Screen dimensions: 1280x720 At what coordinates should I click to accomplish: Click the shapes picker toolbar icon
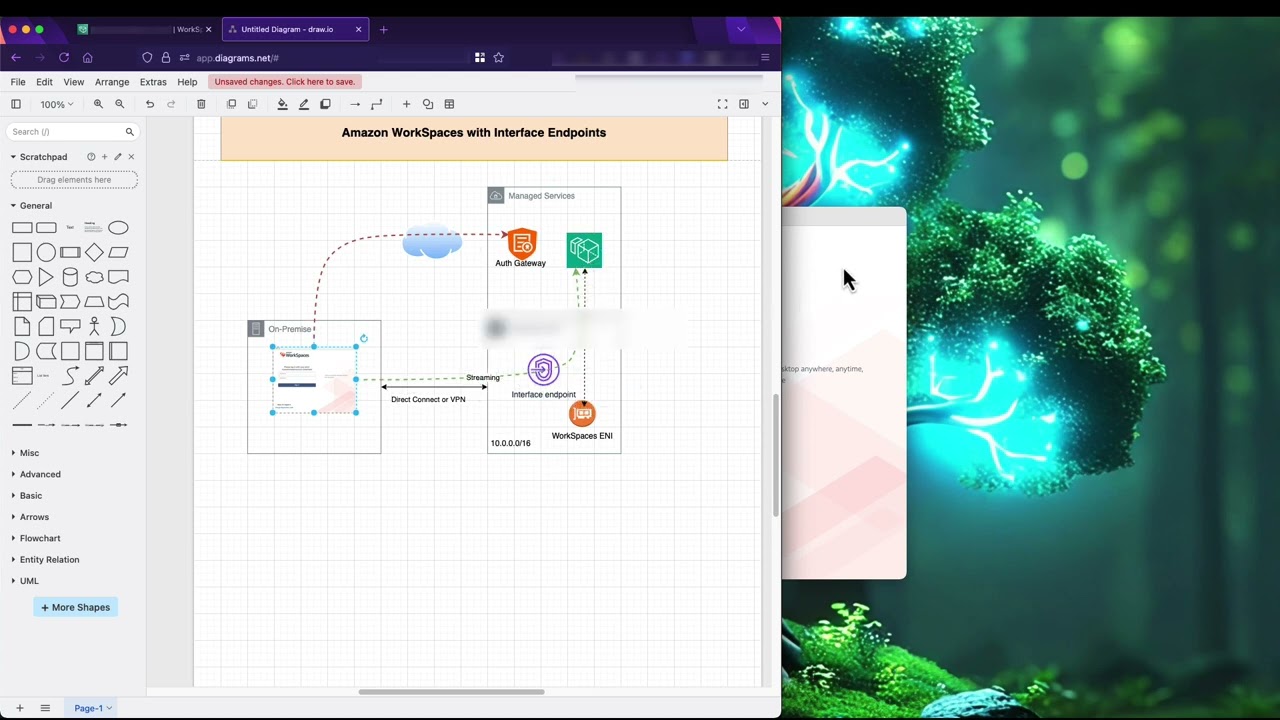coord(428,104)
